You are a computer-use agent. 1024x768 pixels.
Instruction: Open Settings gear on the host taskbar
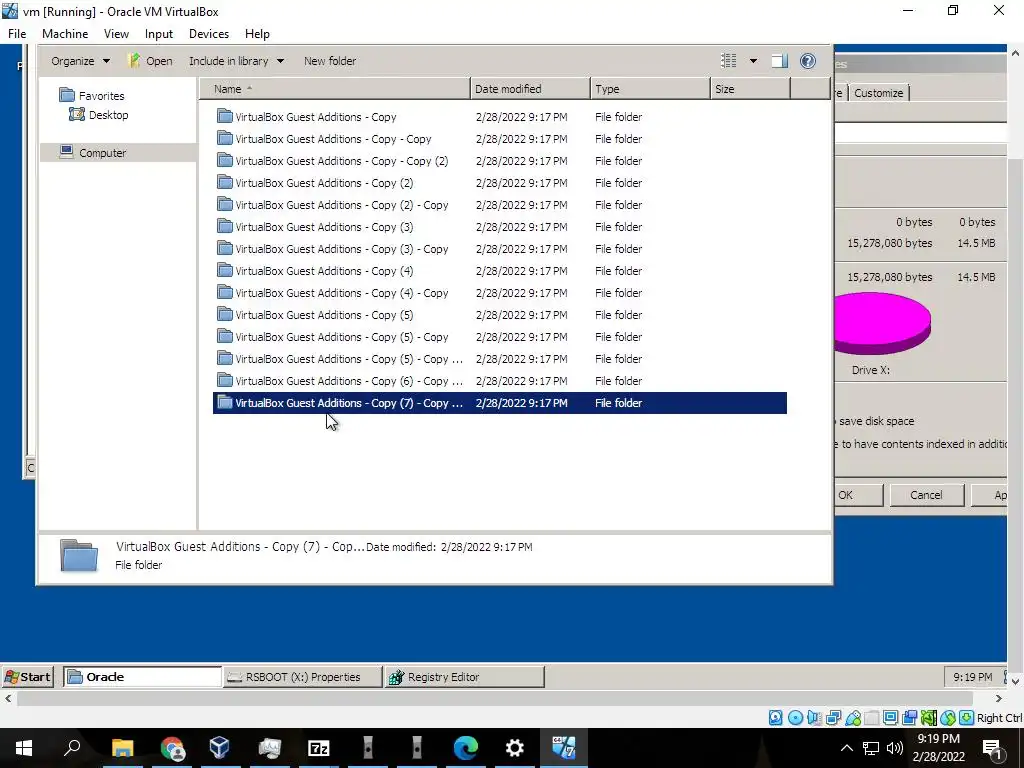tap(515, 747)
